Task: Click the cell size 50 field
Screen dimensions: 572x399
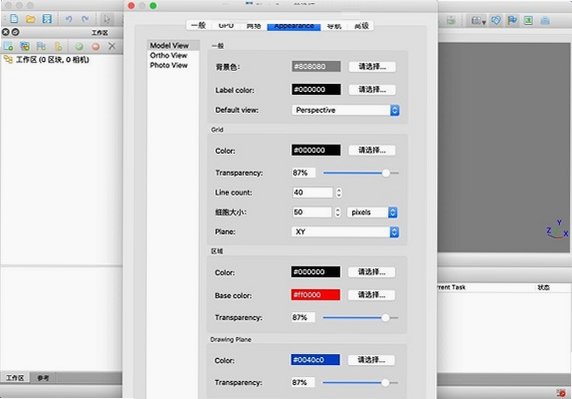Action: coord(312,212)
